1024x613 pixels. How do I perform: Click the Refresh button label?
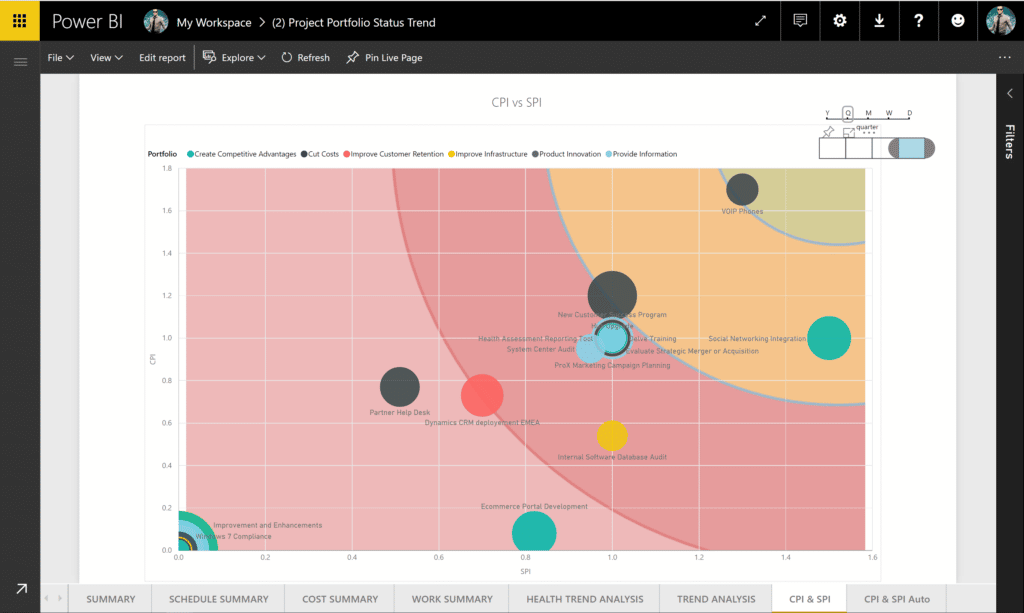coord(313,57)
